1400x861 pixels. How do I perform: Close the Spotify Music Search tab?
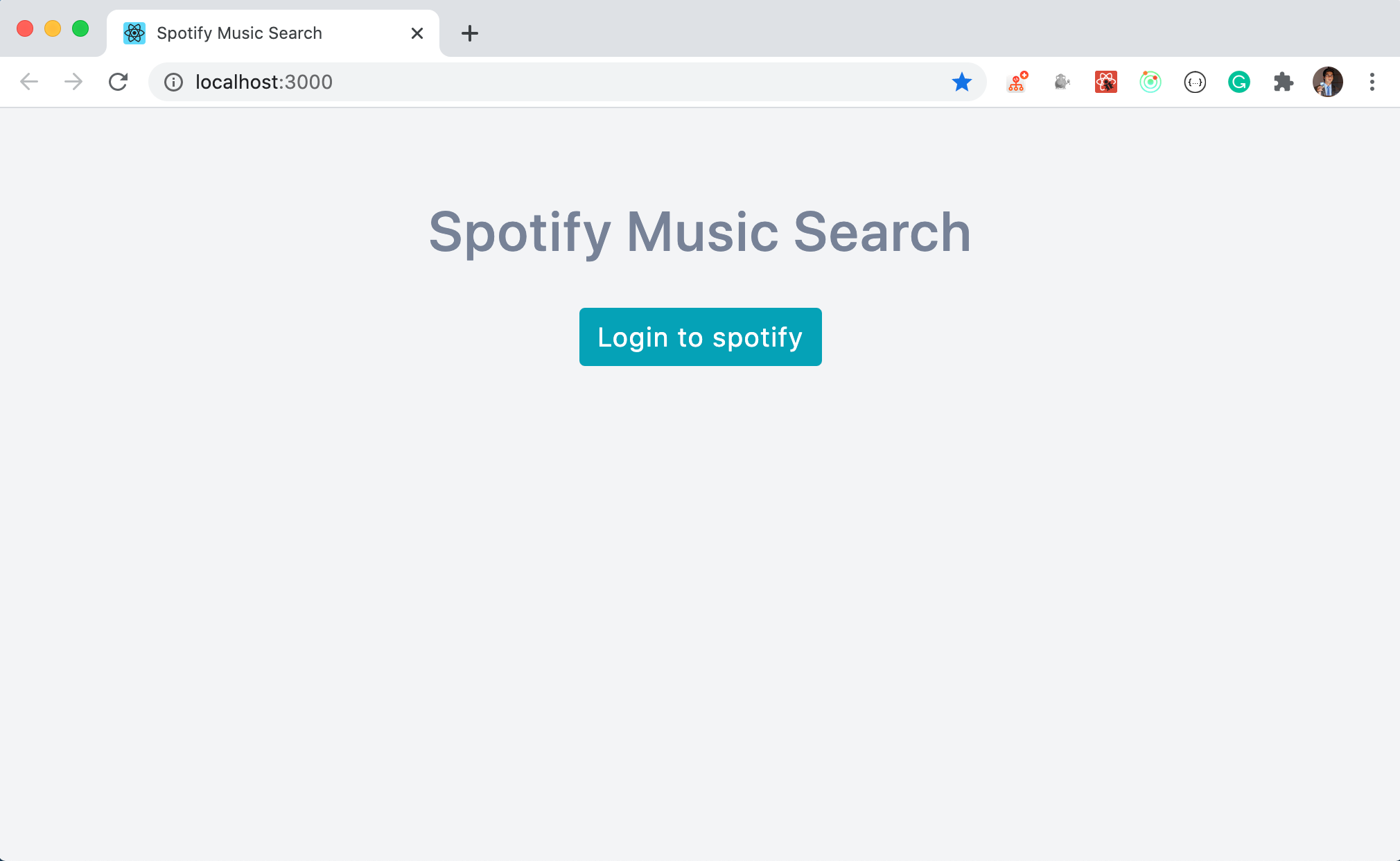pos(417,33)
